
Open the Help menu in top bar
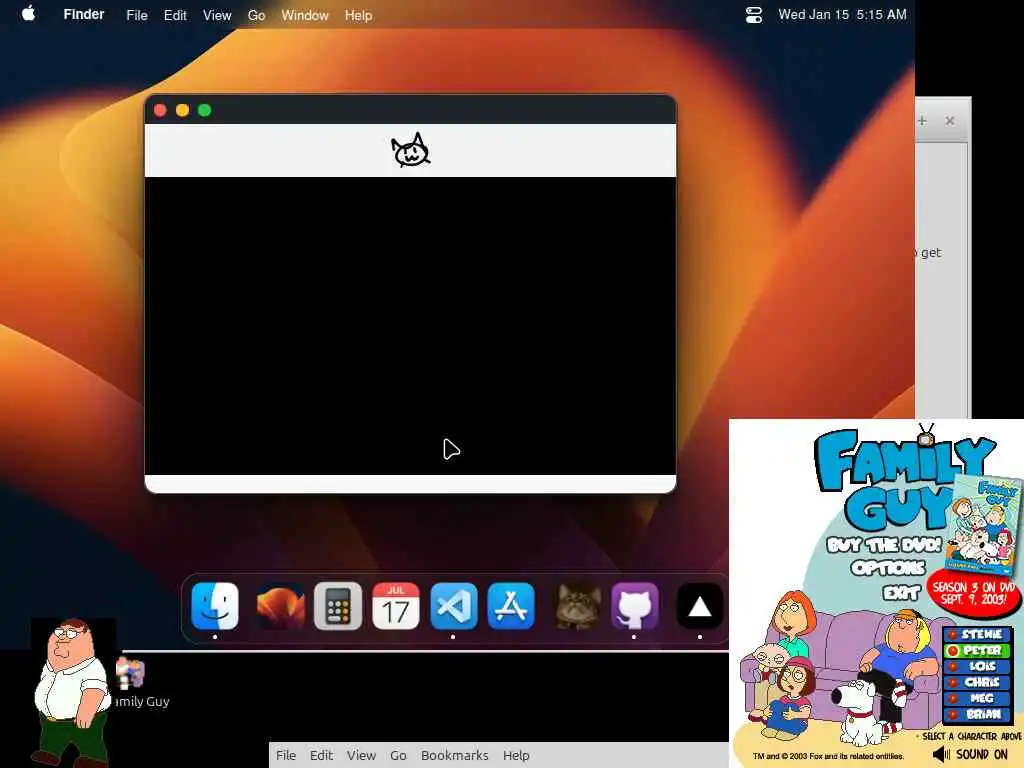click(359, 15)
